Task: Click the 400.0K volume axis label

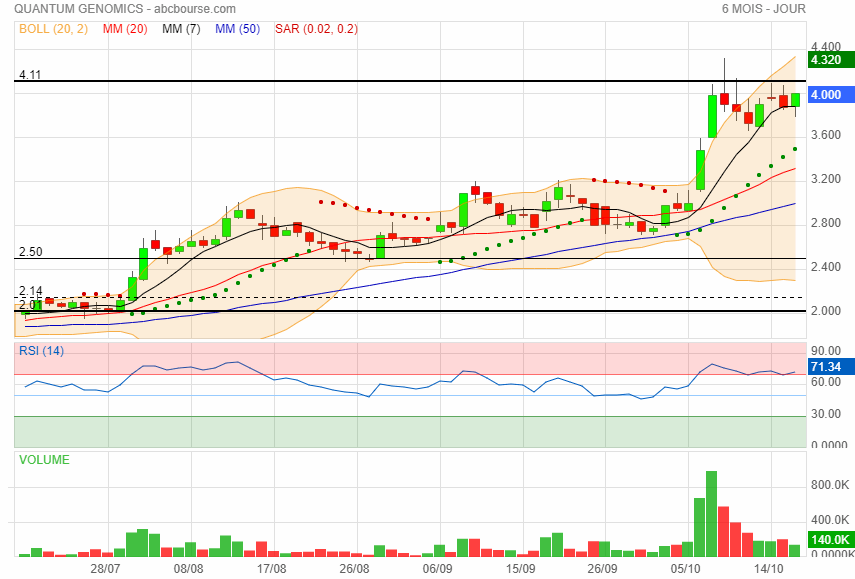Action: pos(830,520)
